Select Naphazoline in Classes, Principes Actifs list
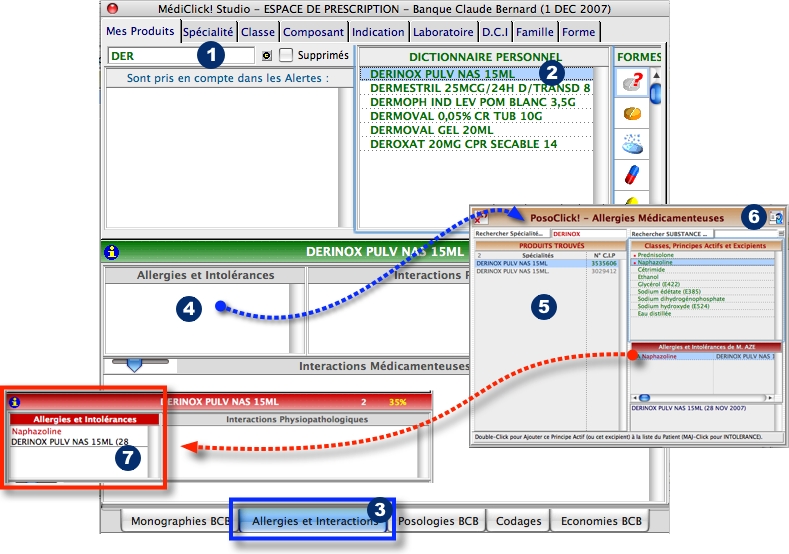This screenshot has width=789, height=554. [702, 262]
